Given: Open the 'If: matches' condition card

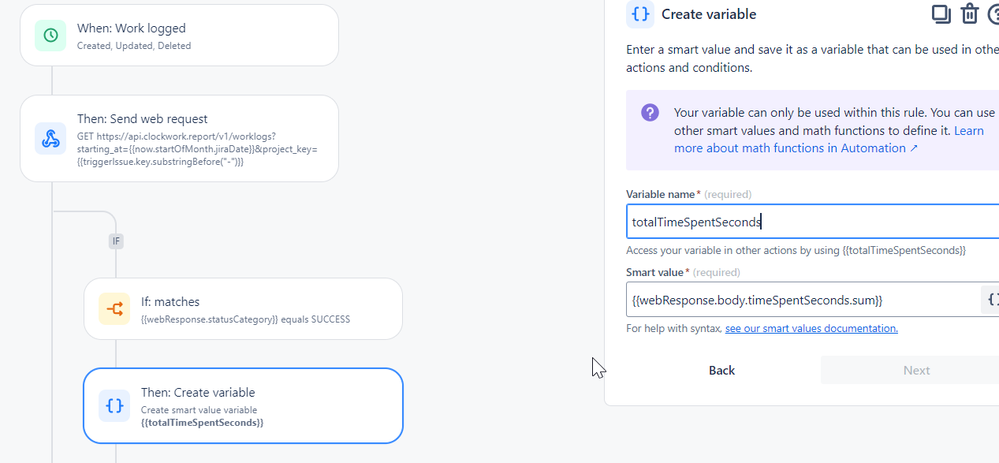Looking at the screenshot, I should 243,309.
